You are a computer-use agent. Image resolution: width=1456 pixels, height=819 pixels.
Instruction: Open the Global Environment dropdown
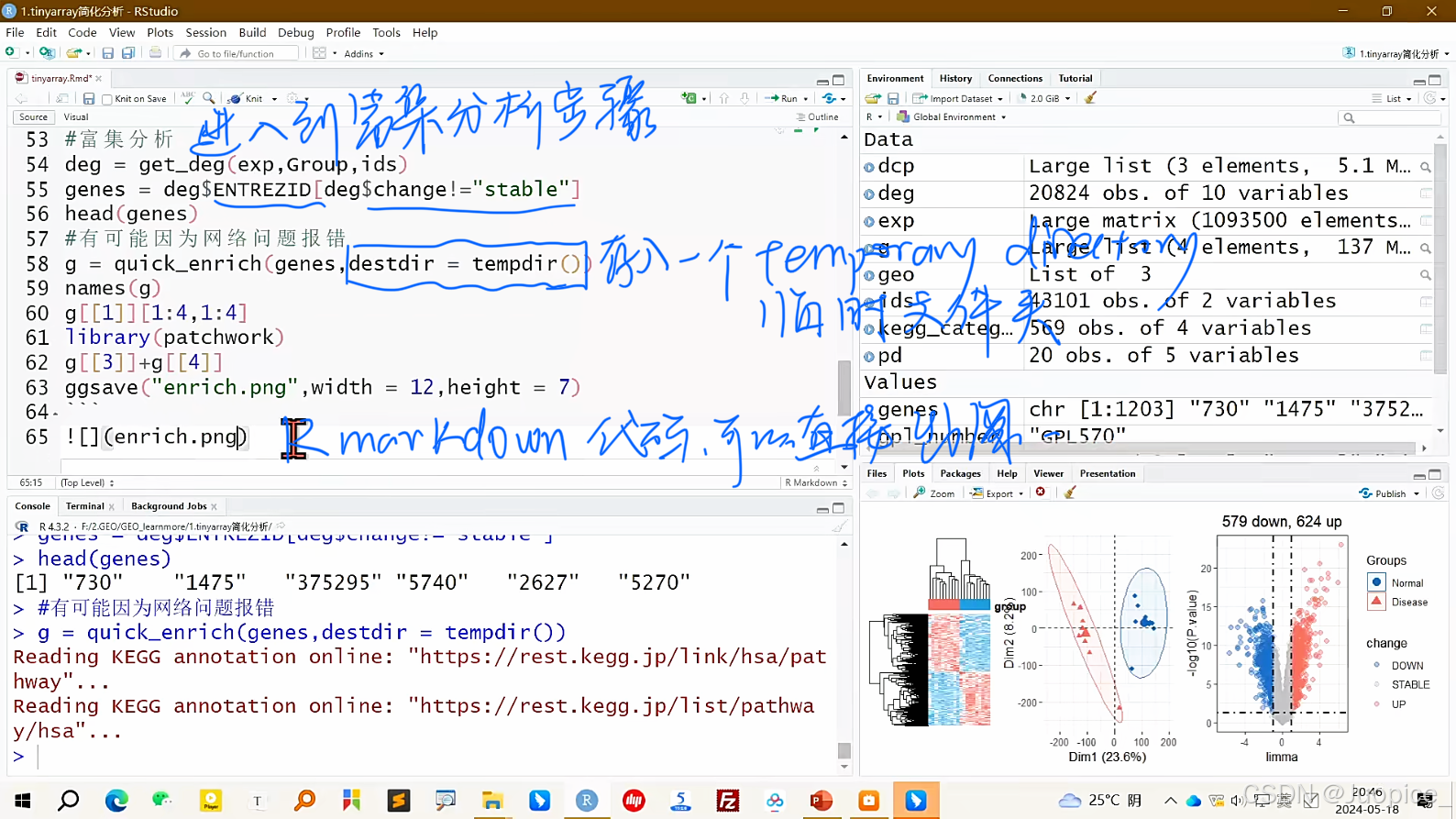[952, 116]
